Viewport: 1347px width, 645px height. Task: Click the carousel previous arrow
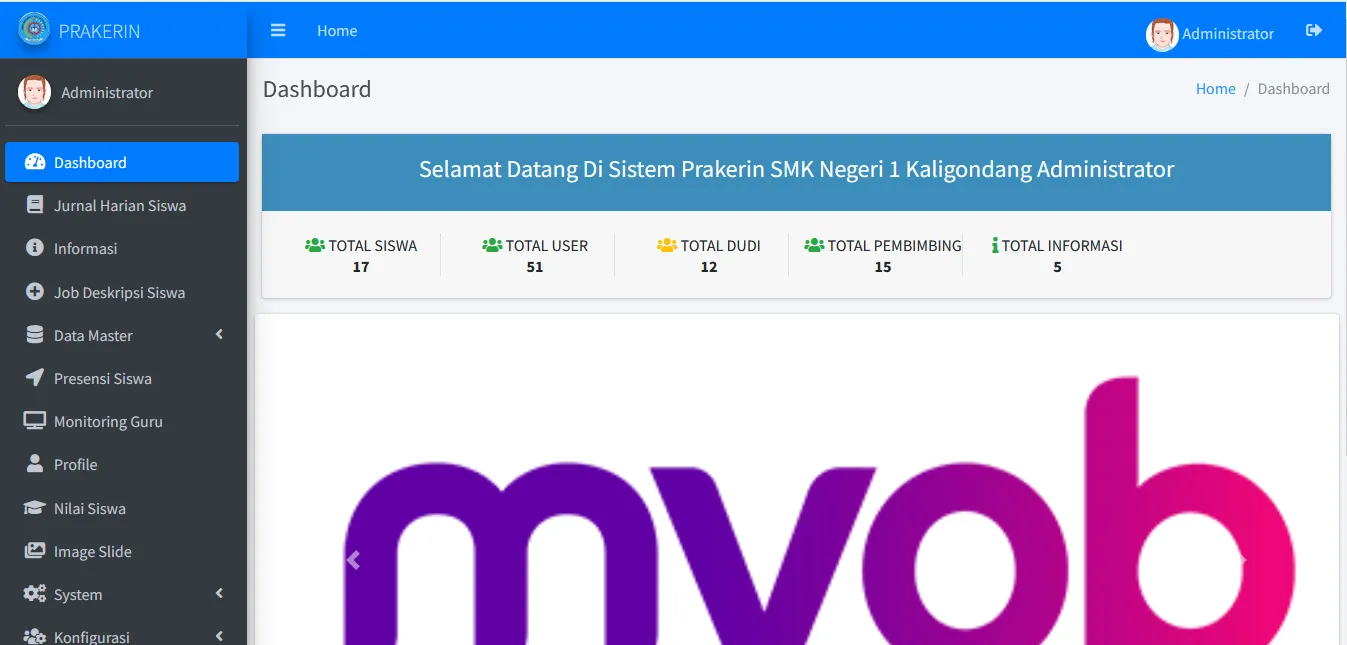click(353, 559)
